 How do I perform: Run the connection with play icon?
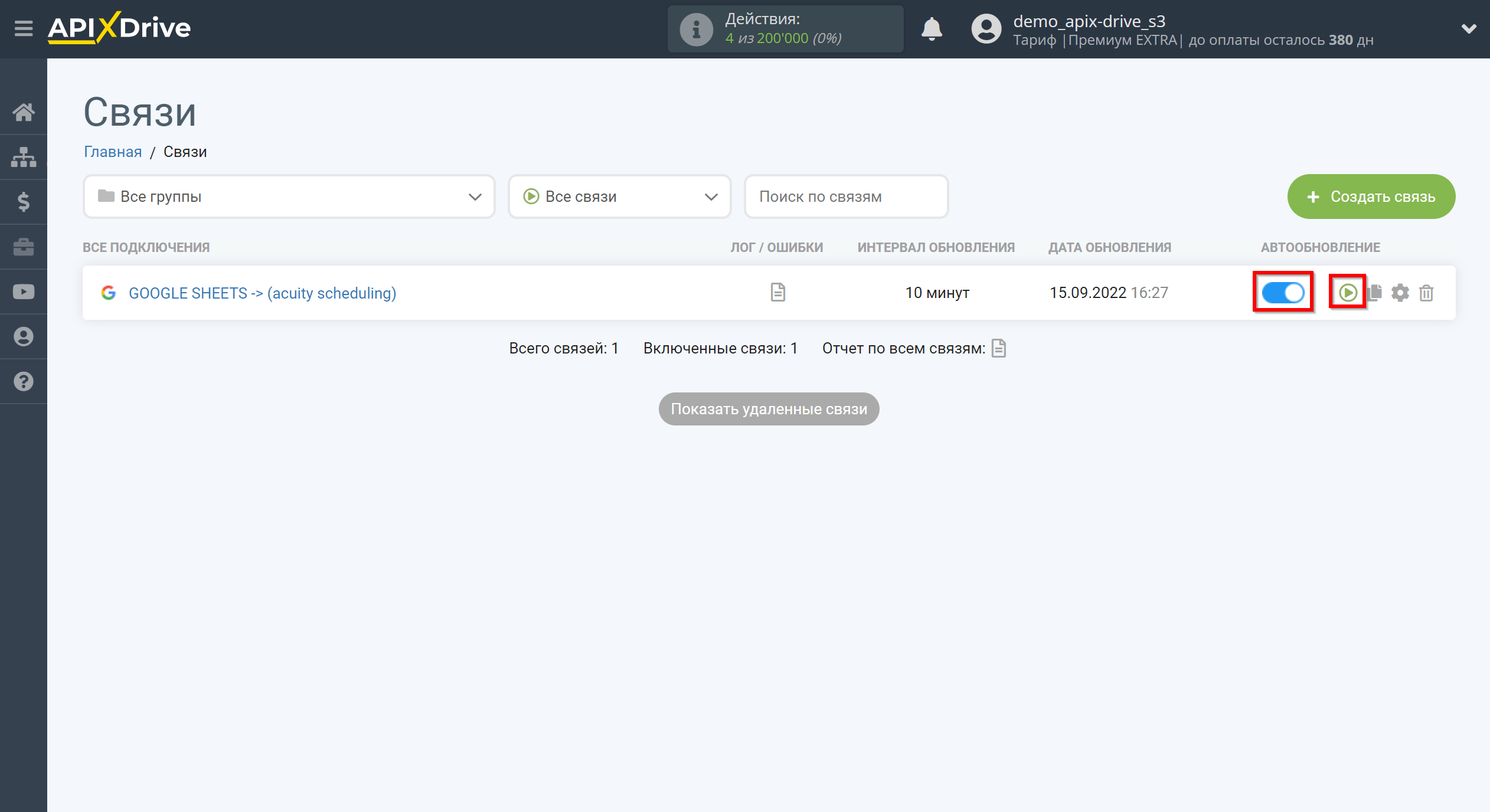tap(1348, 292)
